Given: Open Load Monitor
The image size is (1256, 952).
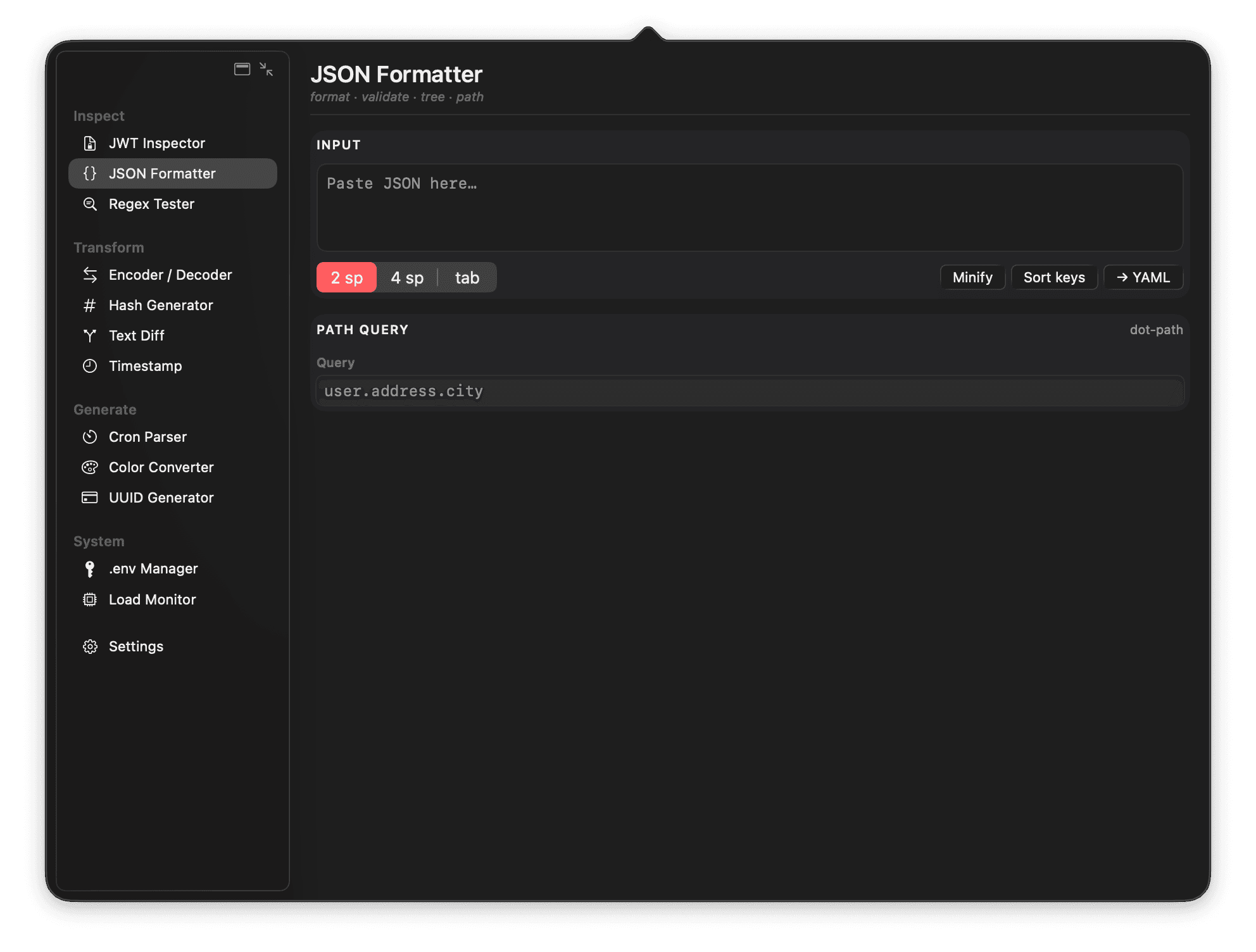Looking at the screenshot, I should click(x=173, y=599).
